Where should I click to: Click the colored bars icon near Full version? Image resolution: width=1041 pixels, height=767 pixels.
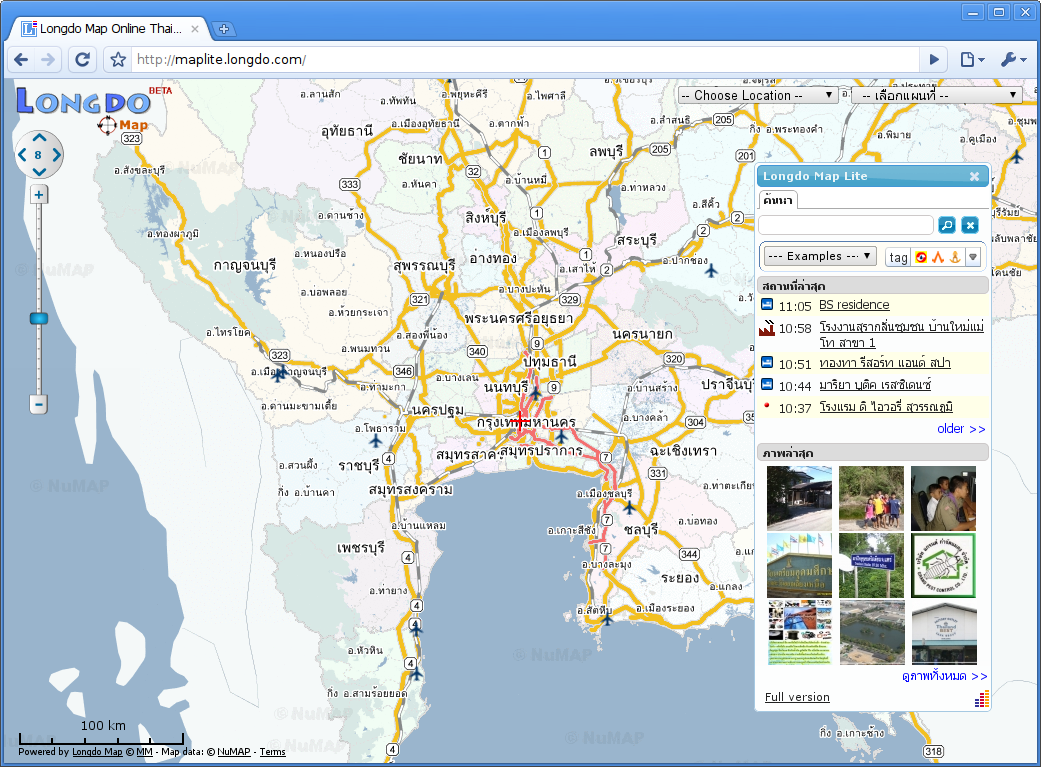click(981, 699)
